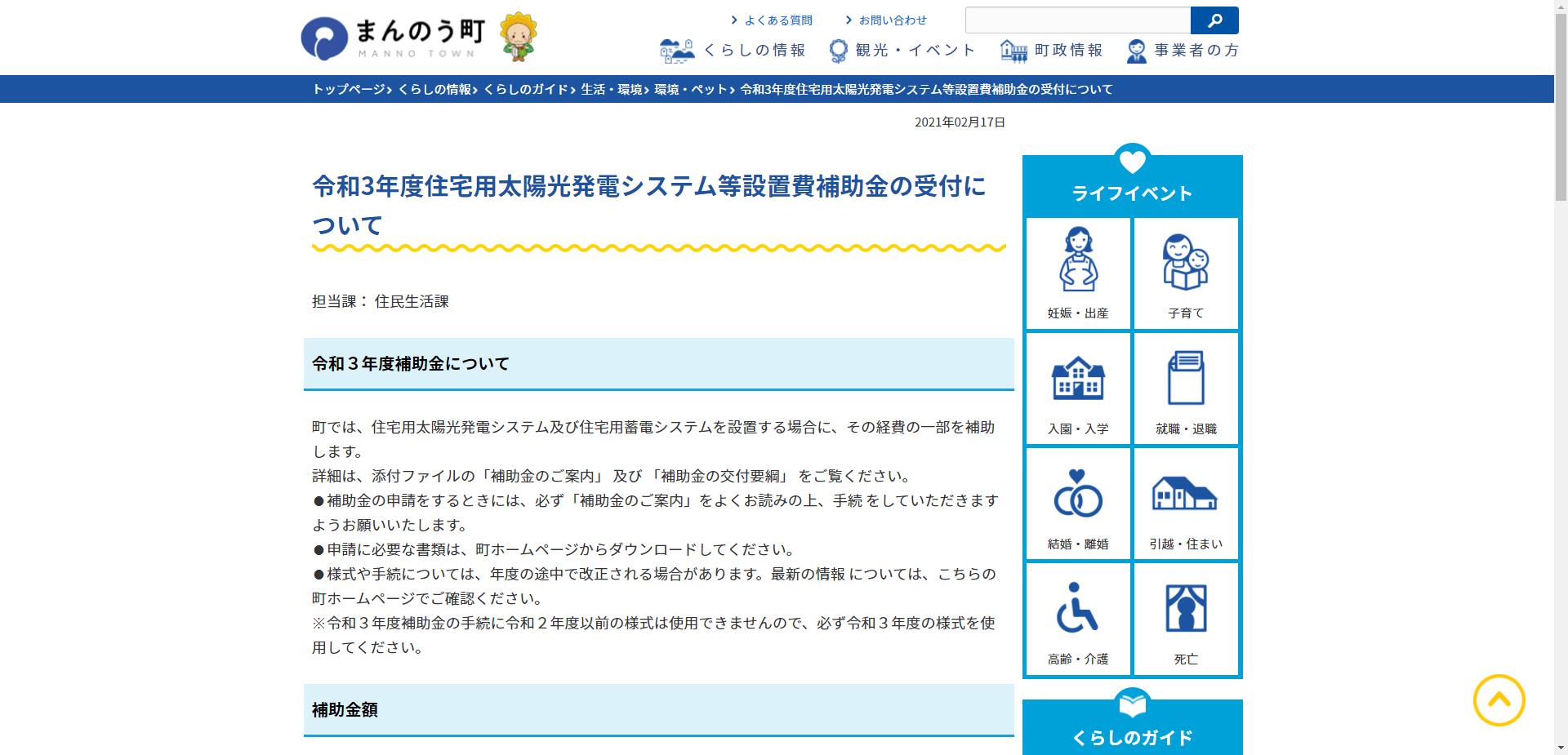Image resolution: width=1568 pixels, height=755 pixels.
Task: Select 町政情報 from the top navigation
Action: coord(1053,49)
